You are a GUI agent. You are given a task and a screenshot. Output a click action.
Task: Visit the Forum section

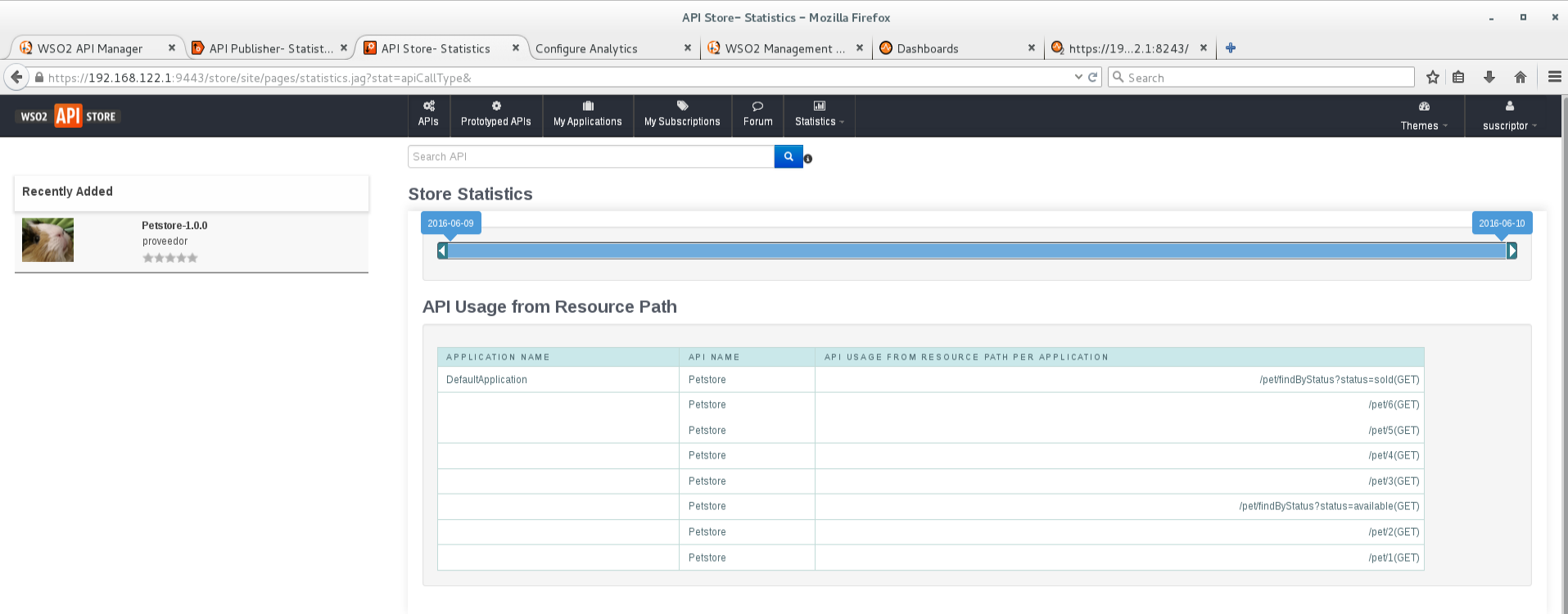[x=758, y=115]
